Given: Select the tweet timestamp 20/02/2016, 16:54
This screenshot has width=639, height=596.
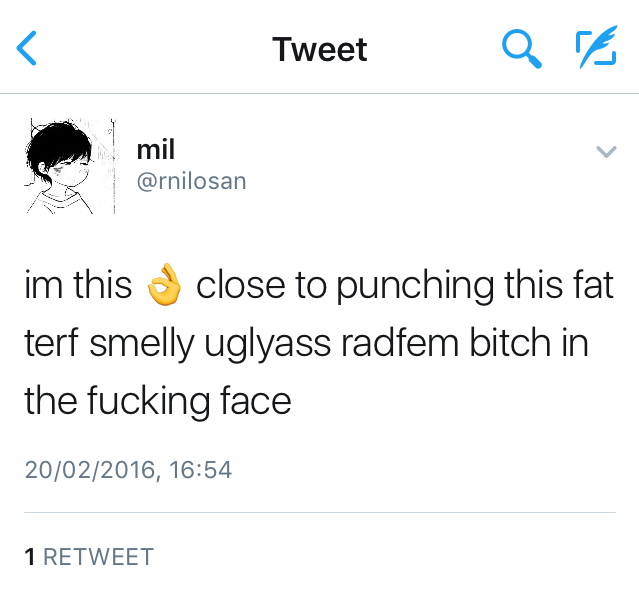Looking at the screenshot, I should (x=128, y=470).
